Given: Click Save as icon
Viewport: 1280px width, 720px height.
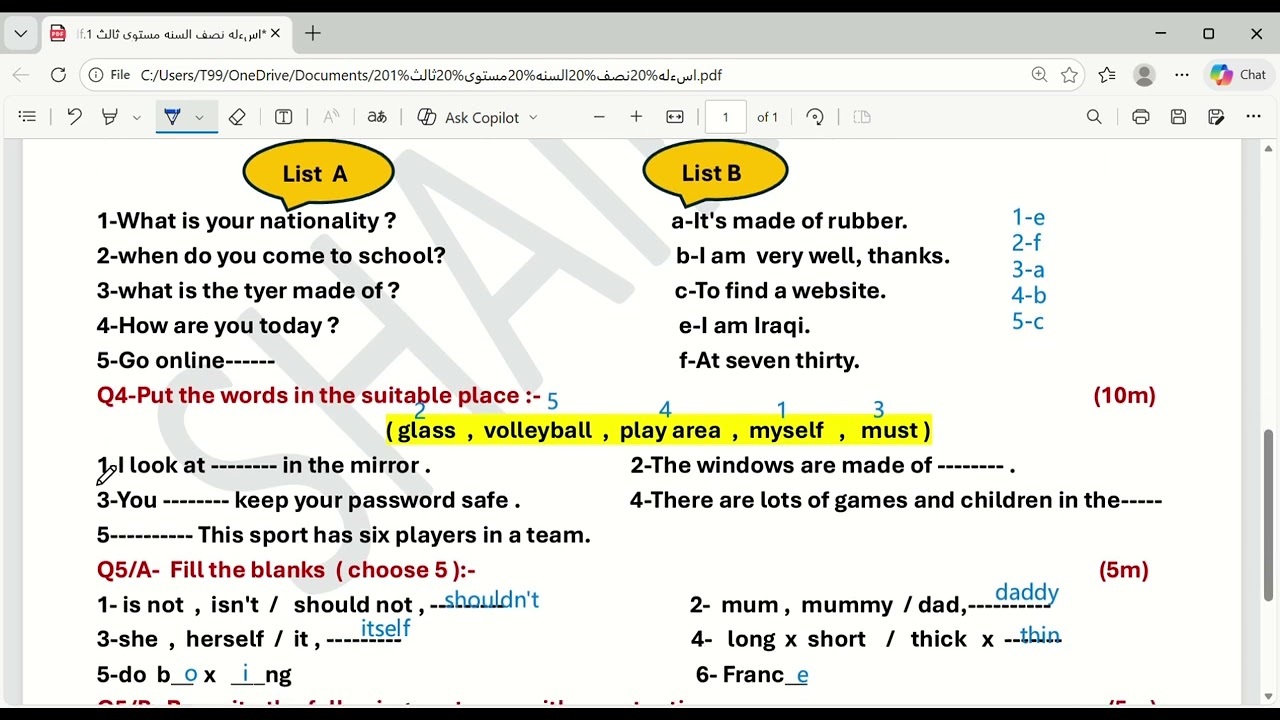Looking at the screenshot, I should [x=1216, y=117].
